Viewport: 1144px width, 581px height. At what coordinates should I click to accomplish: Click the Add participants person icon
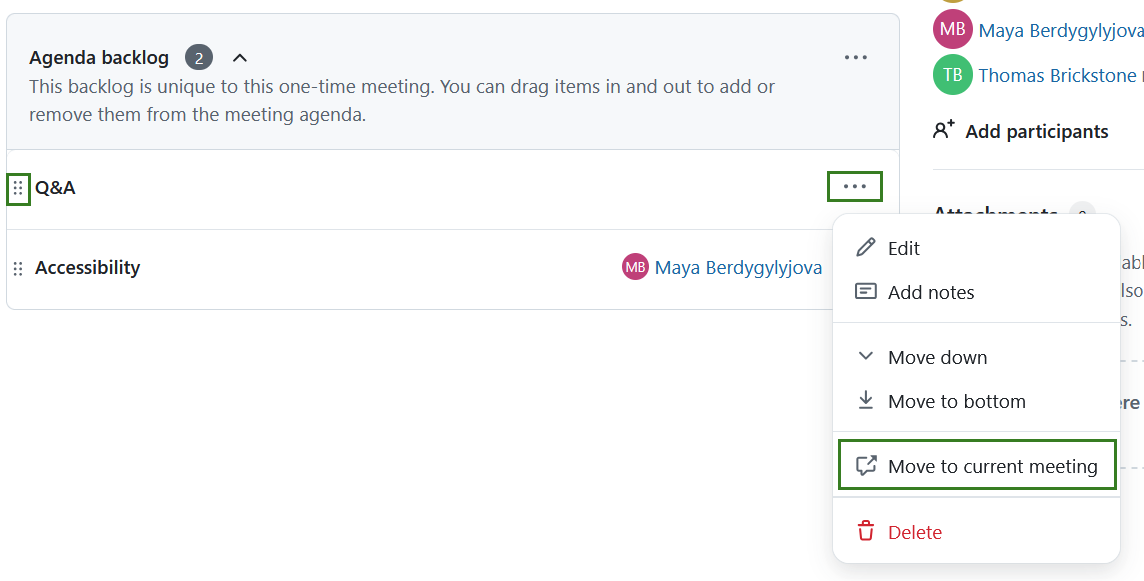tap(944, 131)
